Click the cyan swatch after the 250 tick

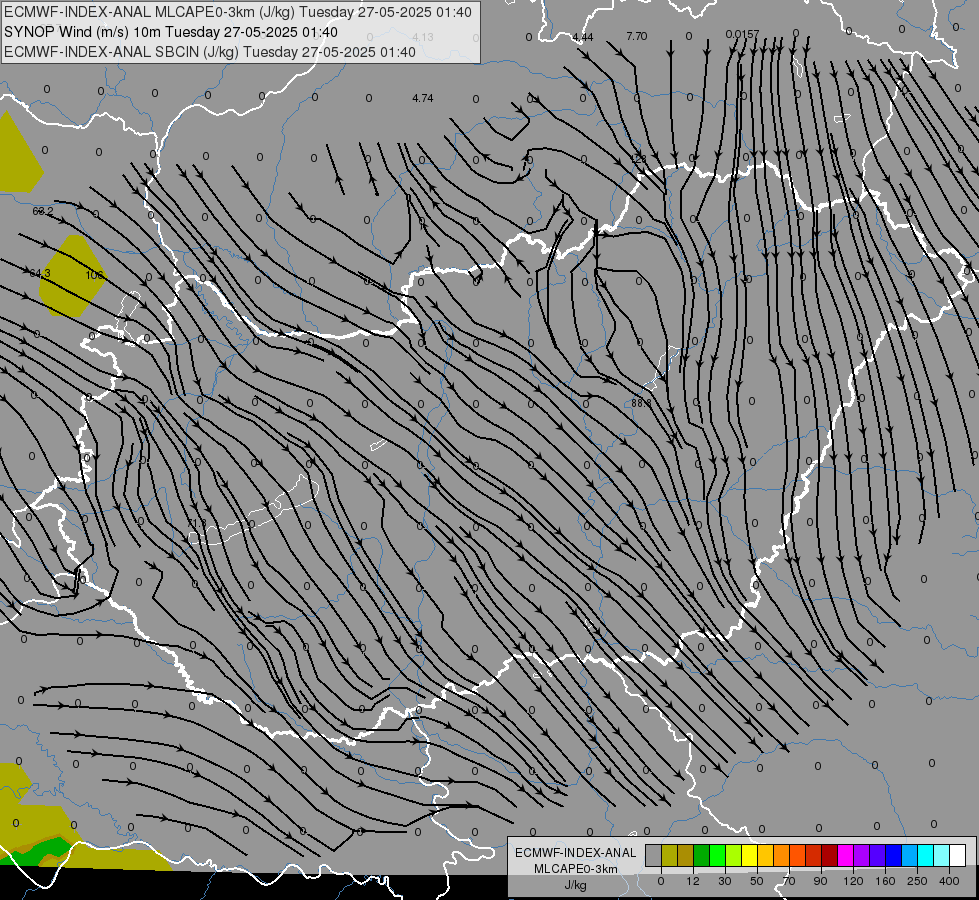tap(926, 855)
